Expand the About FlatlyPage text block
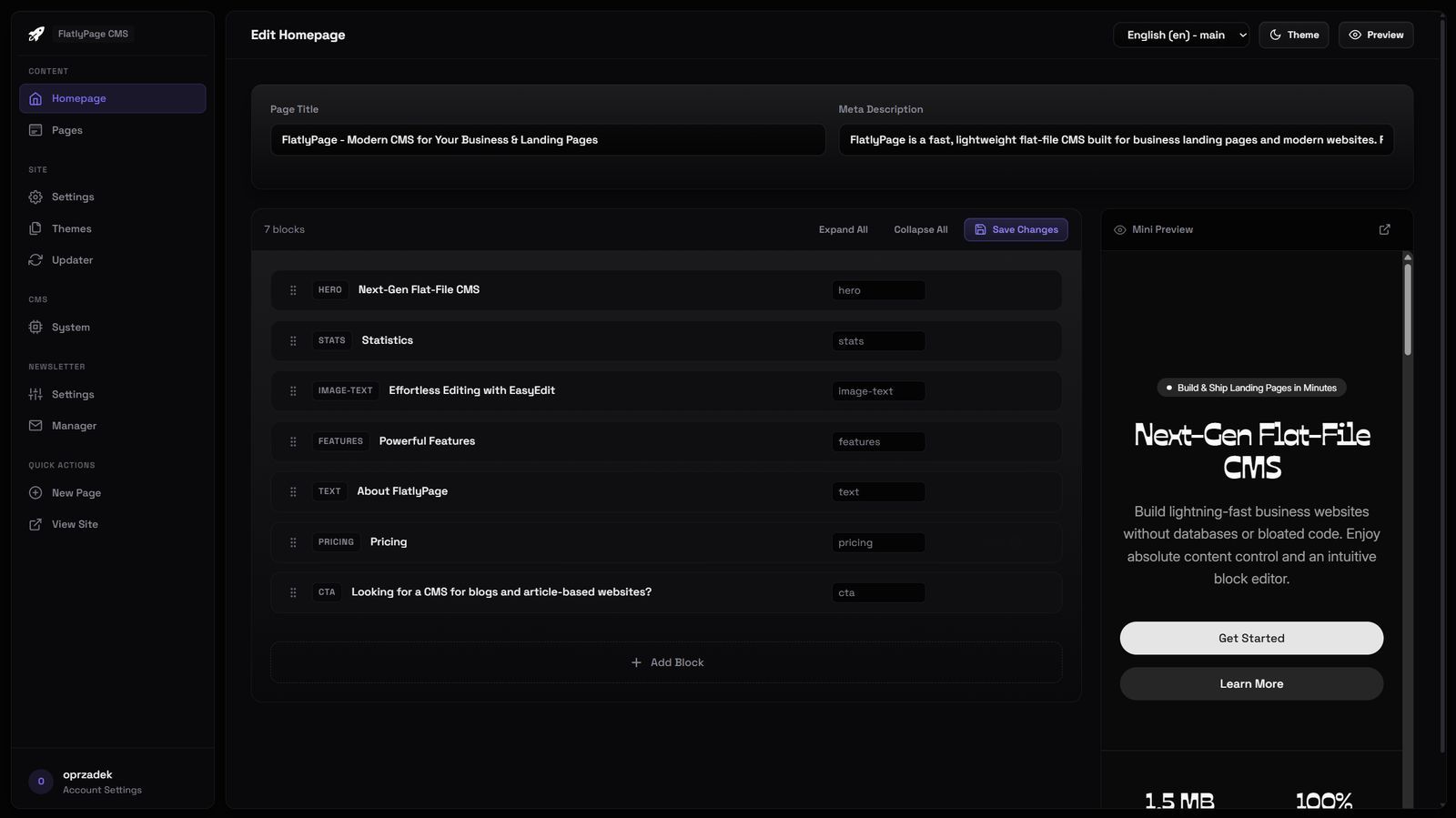Screen dimensions: 1456x818 666,491
